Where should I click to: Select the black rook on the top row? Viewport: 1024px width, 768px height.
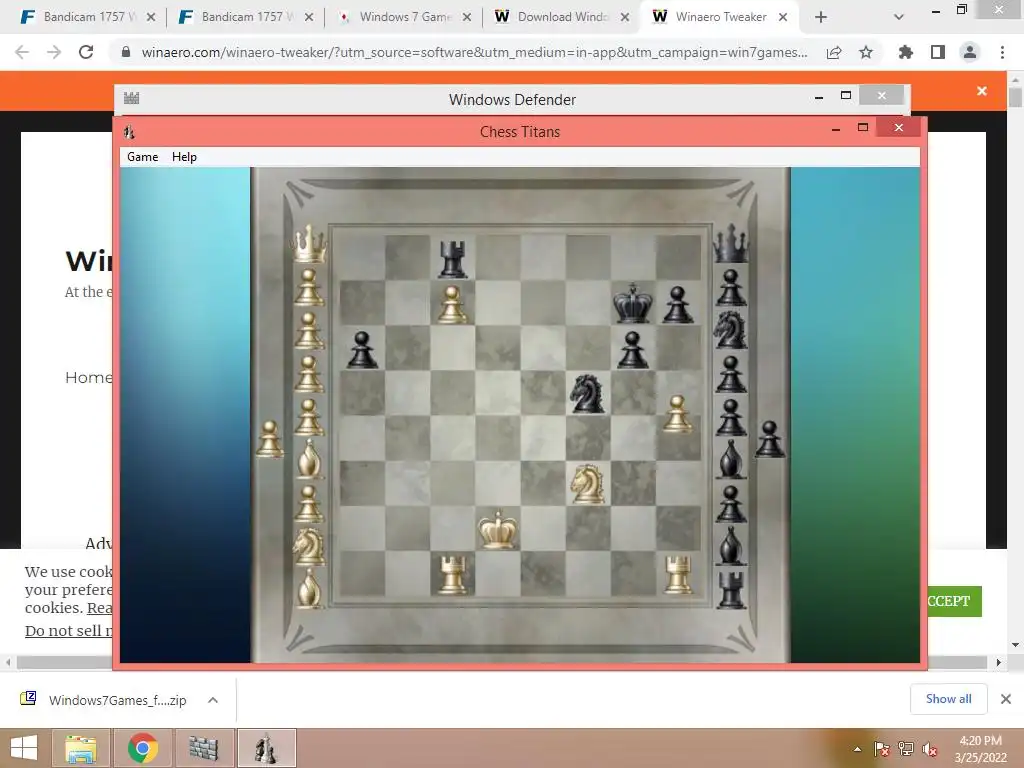pos(453,259)
